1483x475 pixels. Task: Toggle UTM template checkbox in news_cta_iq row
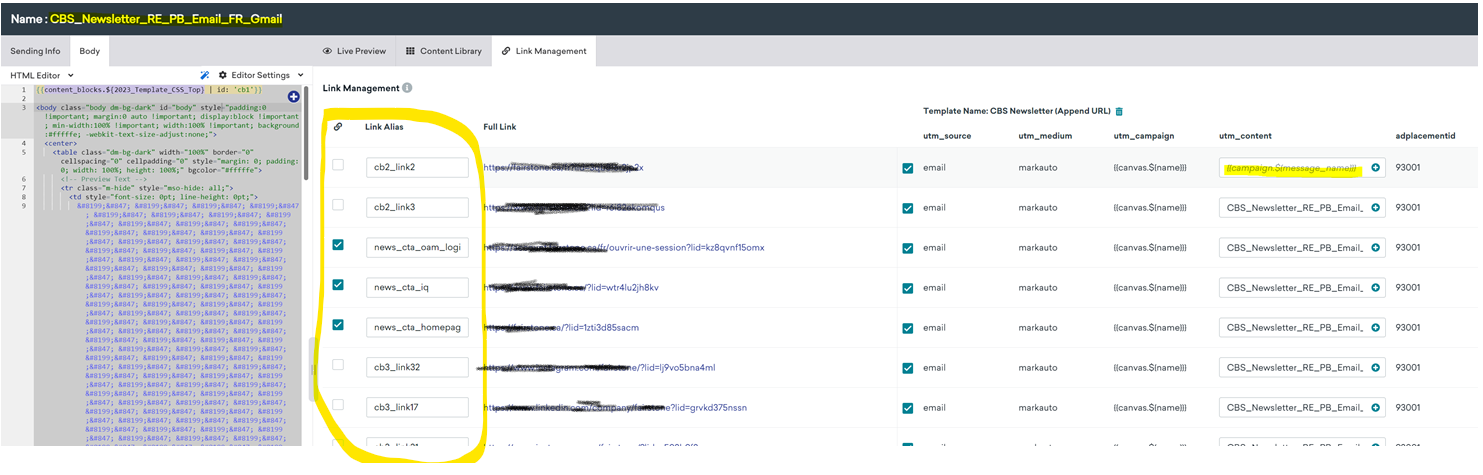click(x=907, y=288)
